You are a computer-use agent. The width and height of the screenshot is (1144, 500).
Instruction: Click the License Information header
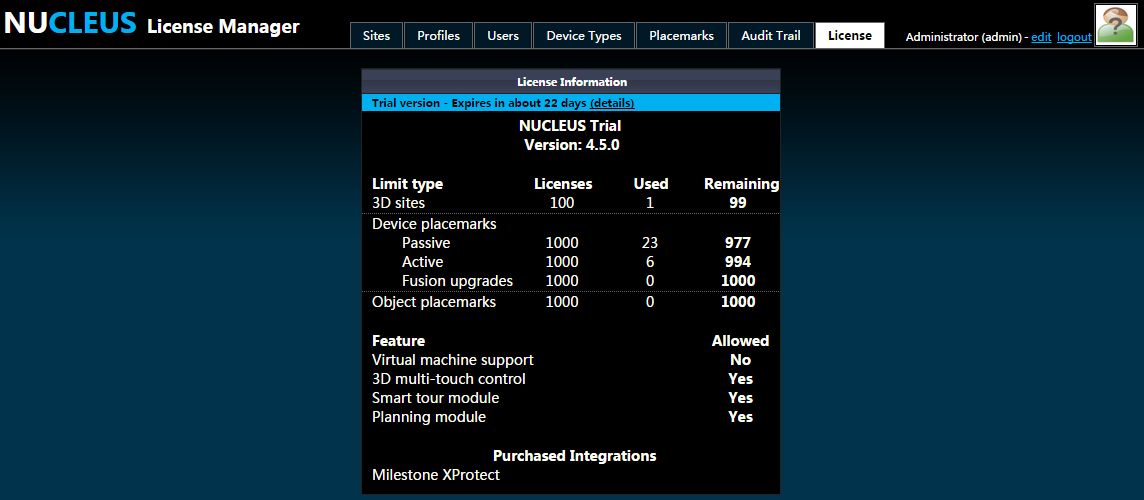point(571,82)
